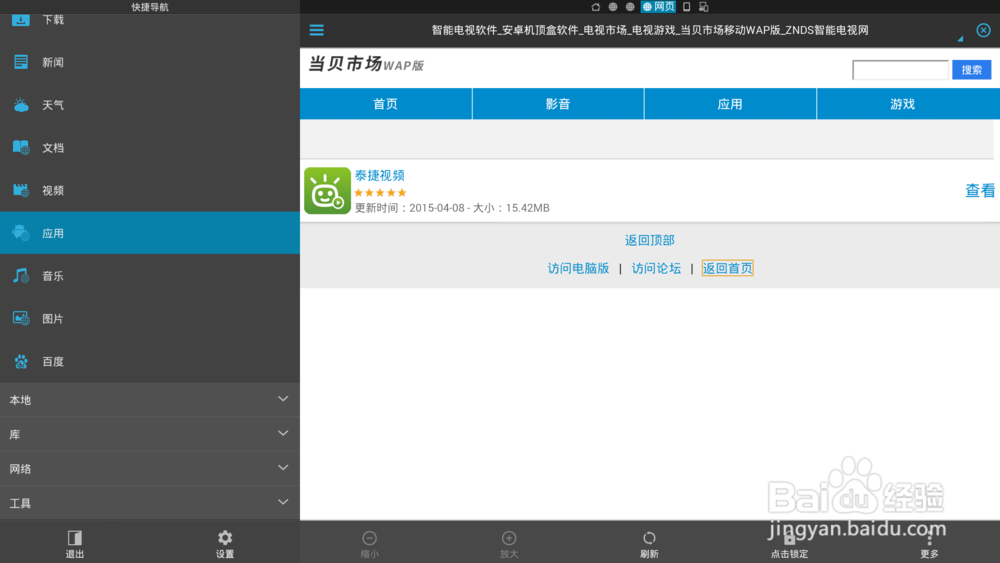Select the active 网页 web tab
Screen dimensions: 1000x563
click(658, 7)
